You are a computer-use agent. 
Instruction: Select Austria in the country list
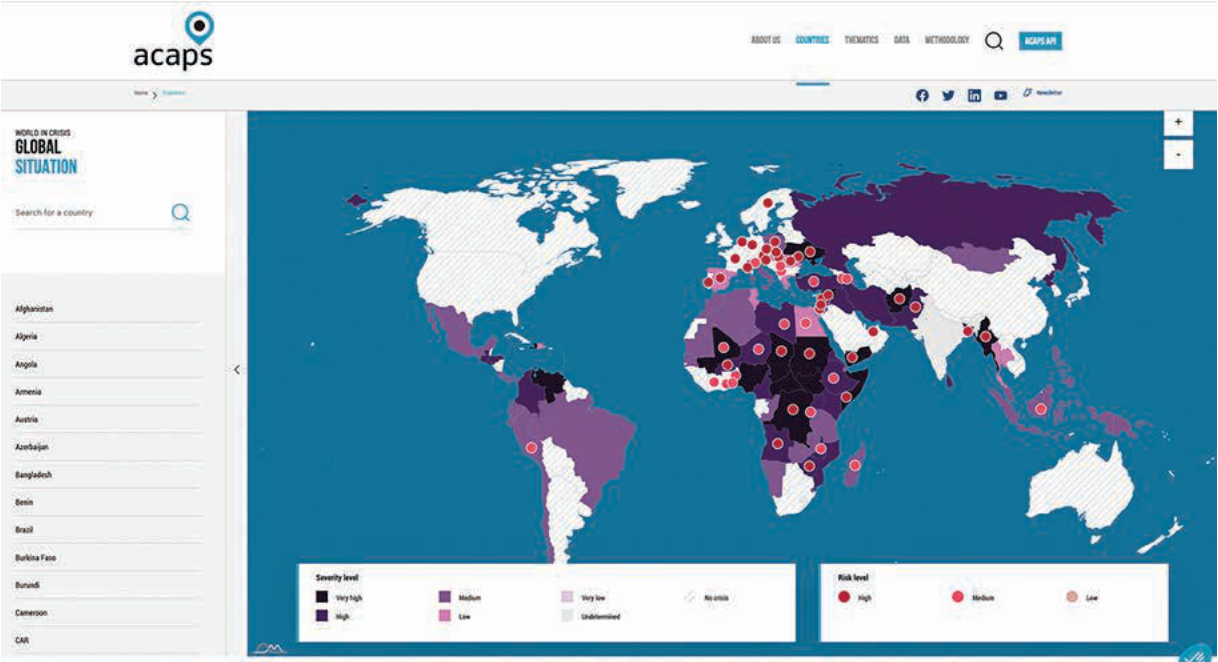[106, 420]
